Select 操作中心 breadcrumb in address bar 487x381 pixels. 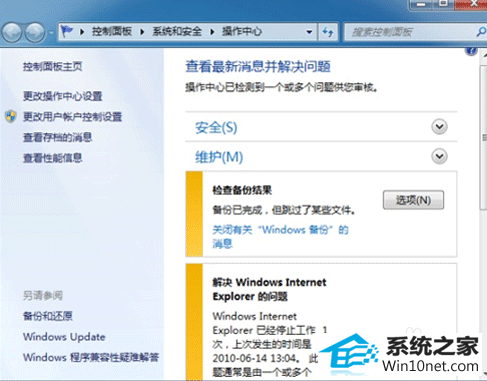(242, 32)
